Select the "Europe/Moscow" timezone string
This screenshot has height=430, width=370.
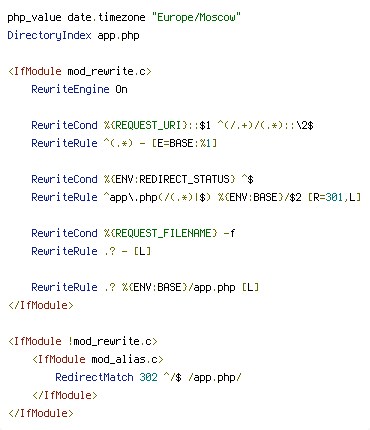coord(196,17)
